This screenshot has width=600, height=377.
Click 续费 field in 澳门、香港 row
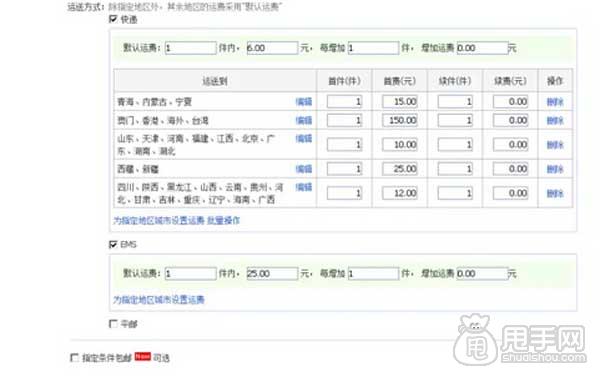510,121
